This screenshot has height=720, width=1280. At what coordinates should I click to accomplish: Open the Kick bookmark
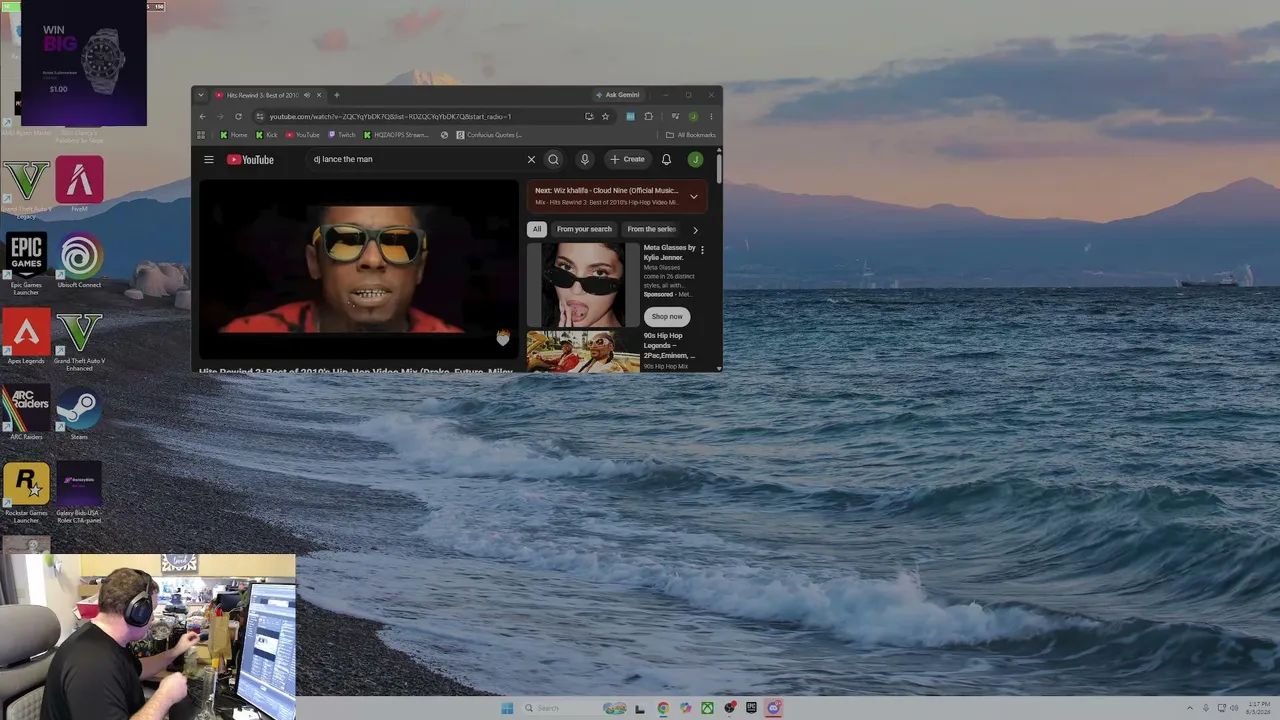(x=267, y=135)
